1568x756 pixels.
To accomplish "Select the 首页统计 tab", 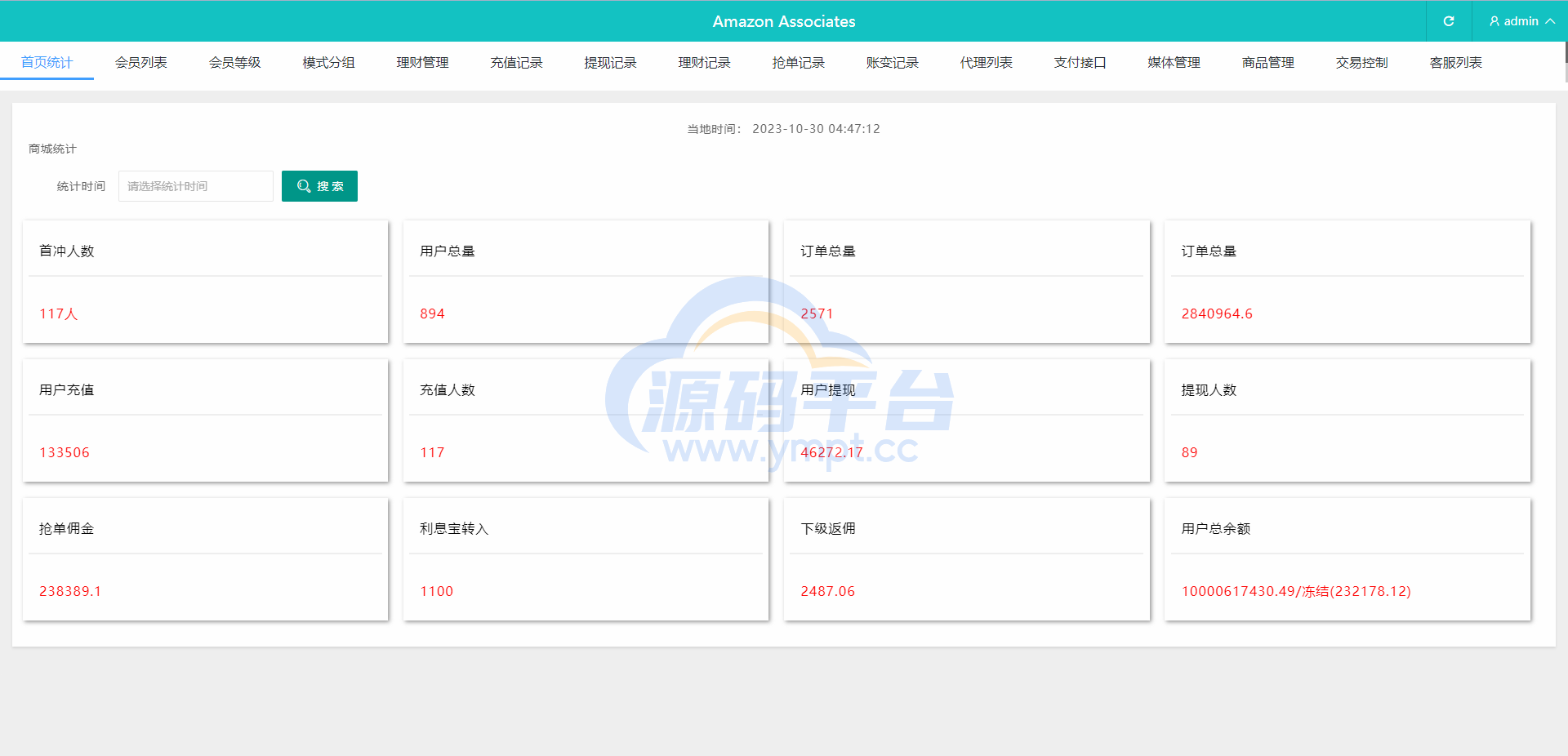I will pyautogui.click(x=47, y=62).
